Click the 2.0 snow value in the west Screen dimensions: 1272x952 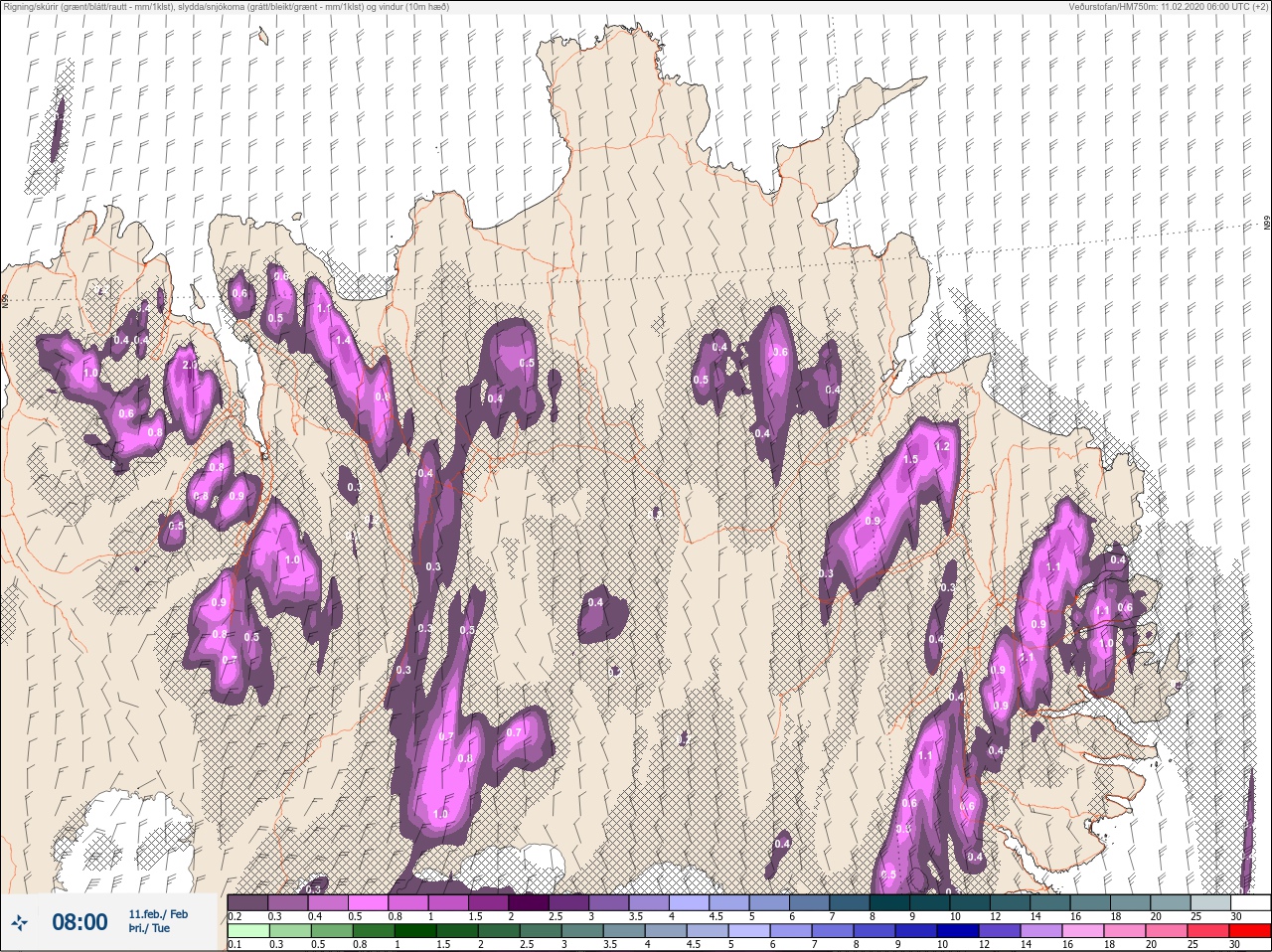click(190, 365)
